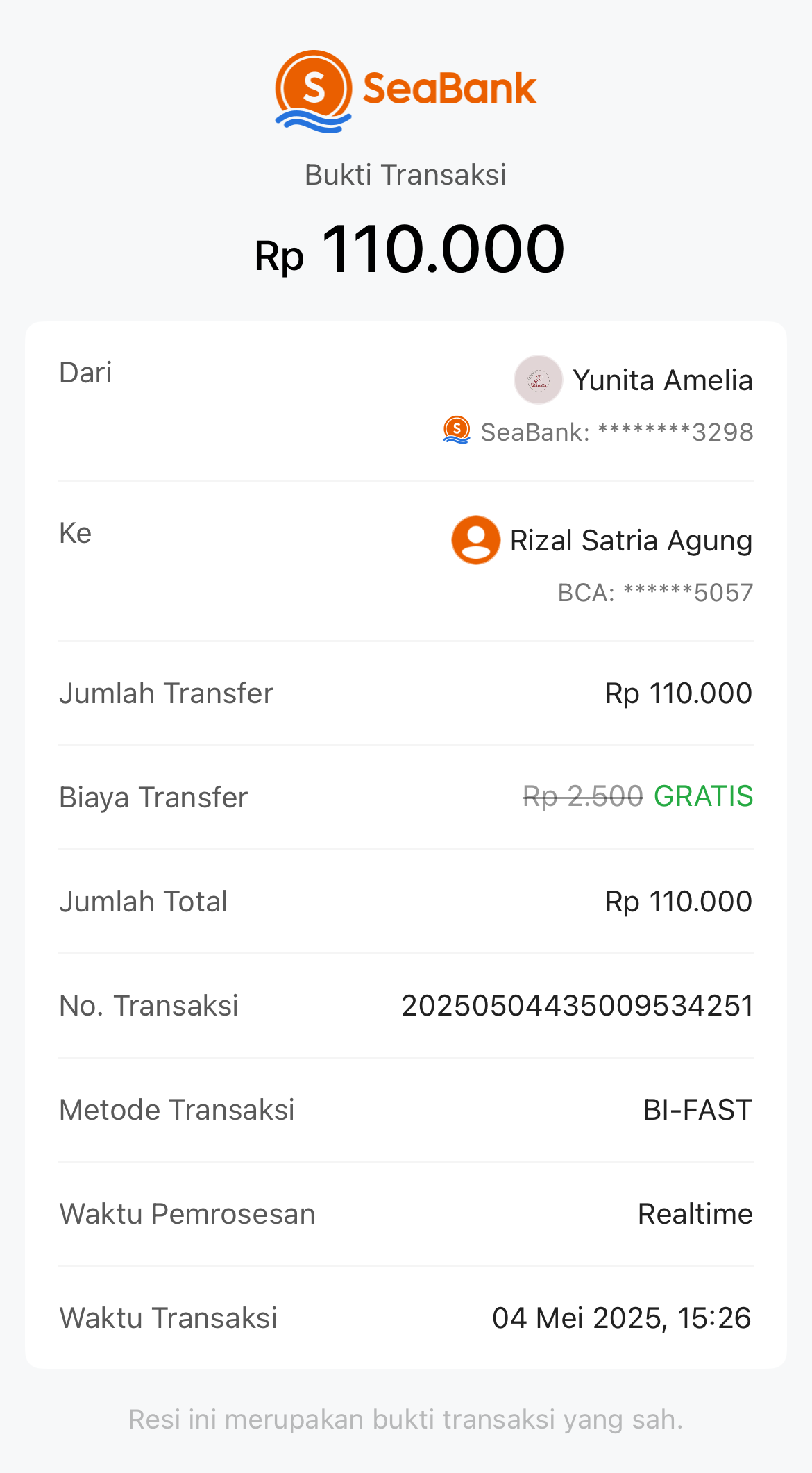This screenshot has width=812, height=1473.
Task: Click the Jumlah Total amount value
Action: (x=678, y=902)
